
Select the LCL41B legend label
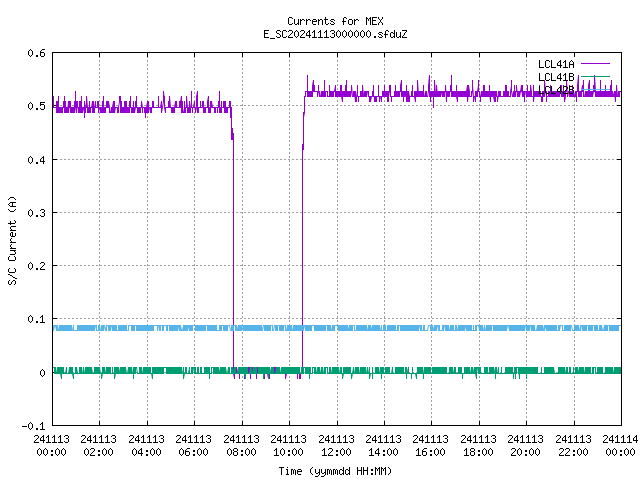(556, 77)
